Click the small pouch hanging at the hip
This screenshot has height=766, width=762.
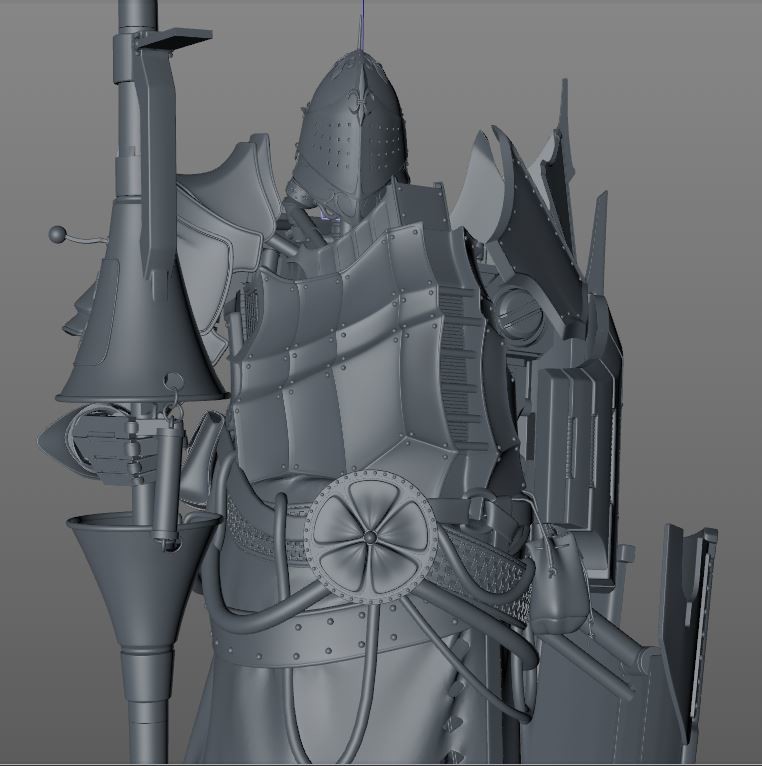click(555, 590)
